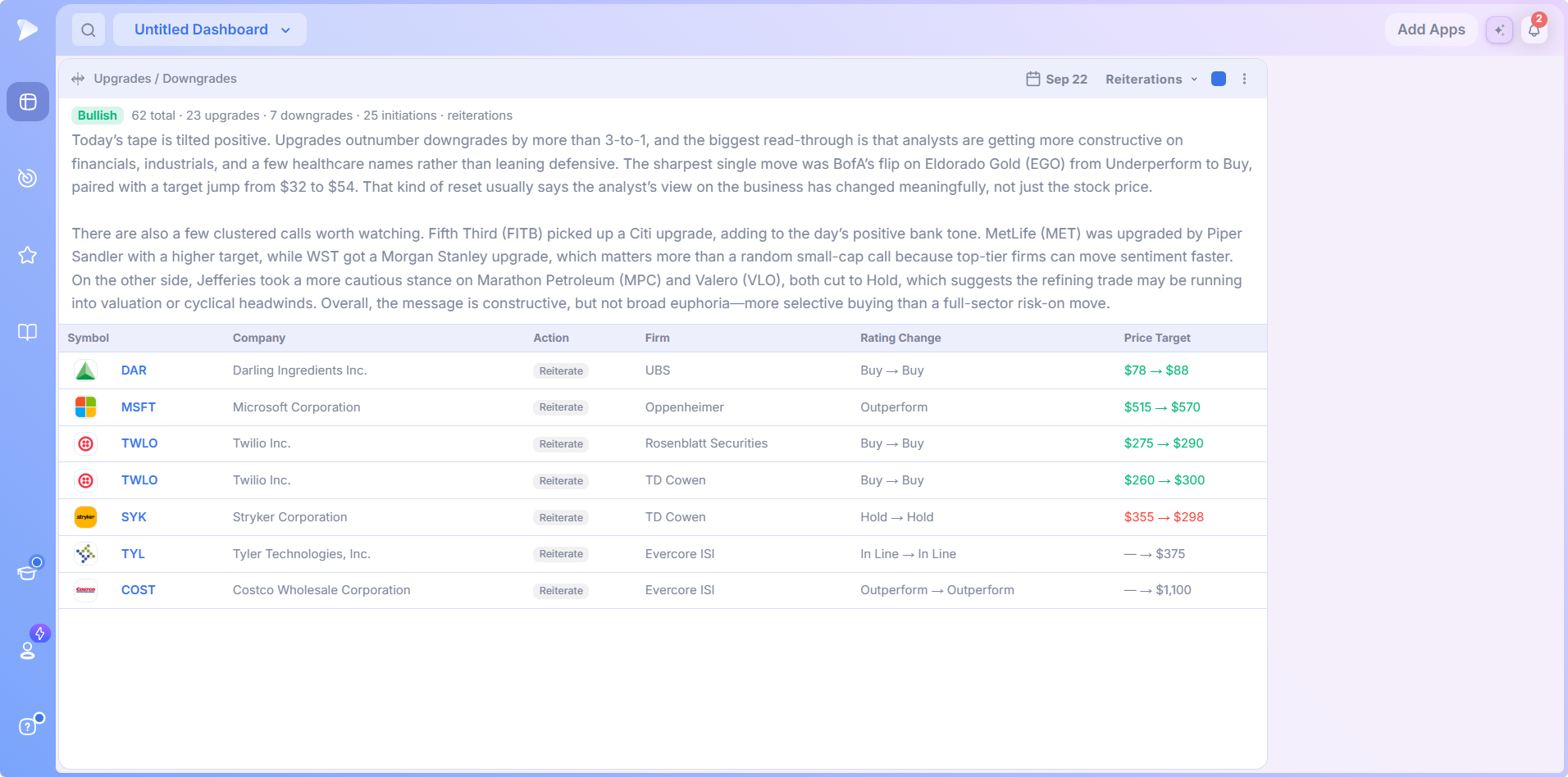The width and height of the screenshot is (1568, 777).
Task: Open the Sep 22 date picker
Action: (x=1057, y=79)
